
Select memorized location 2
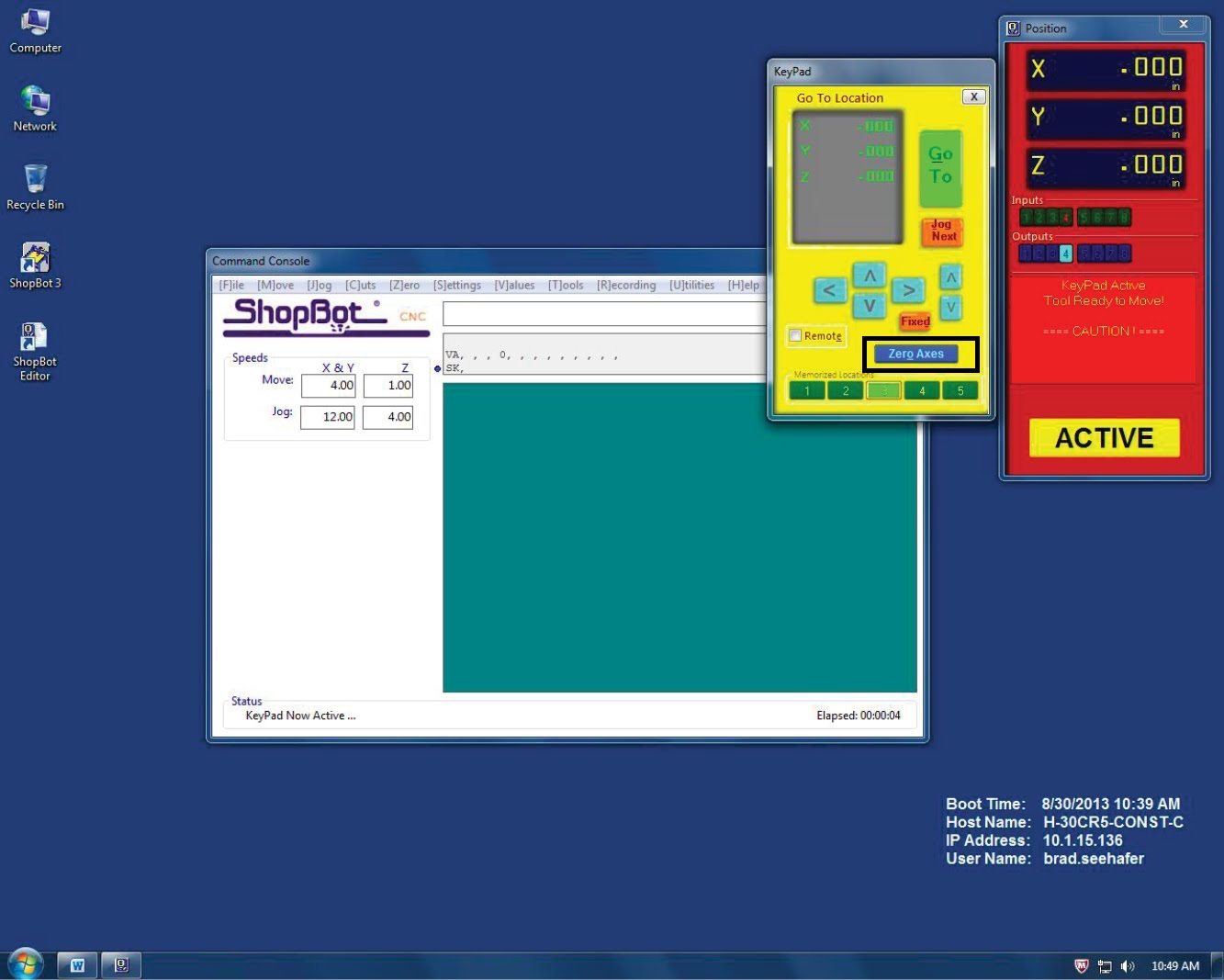[x=846, y=390]
